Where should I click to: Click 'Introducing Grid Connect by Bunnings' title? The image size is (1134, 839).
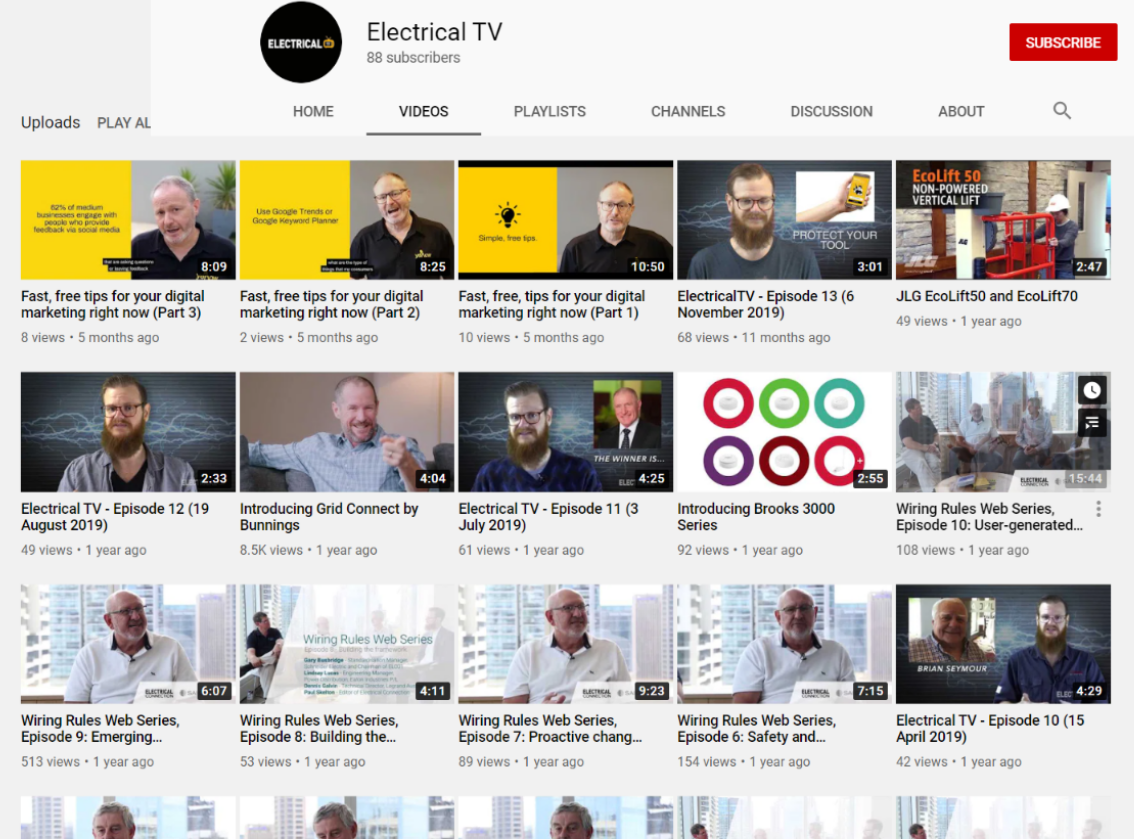click(x=329, y=516)
